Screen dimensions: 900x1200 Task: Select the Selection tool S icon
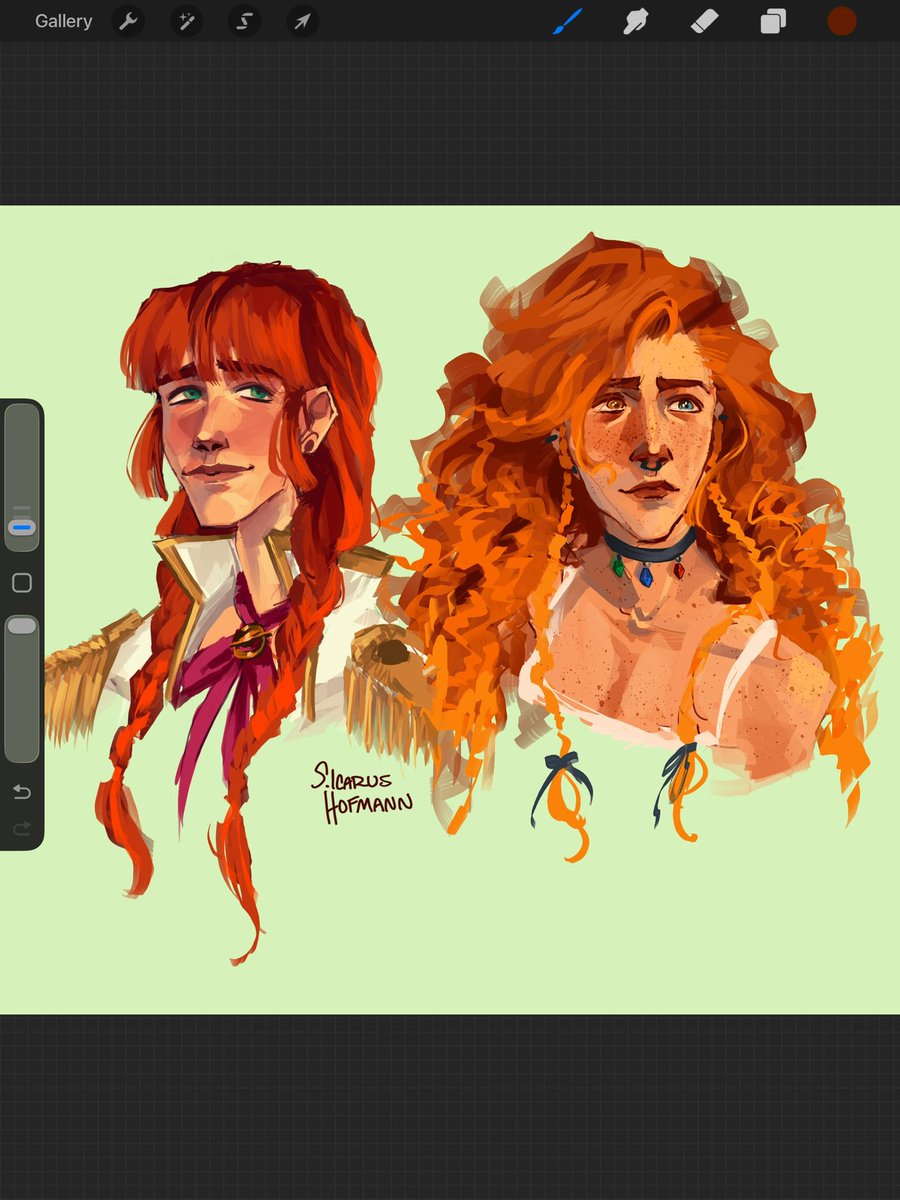pos(243,21)
